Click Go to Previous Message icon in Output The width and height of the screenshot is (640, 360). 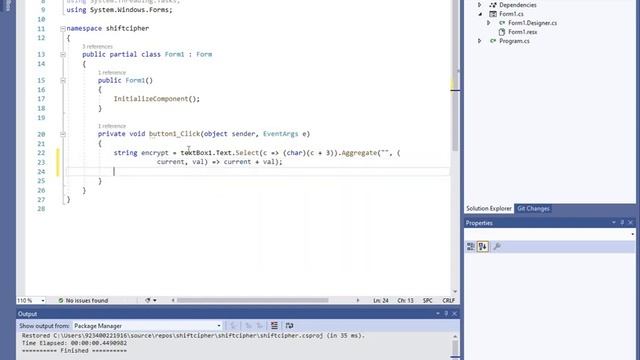pos(249,325)
